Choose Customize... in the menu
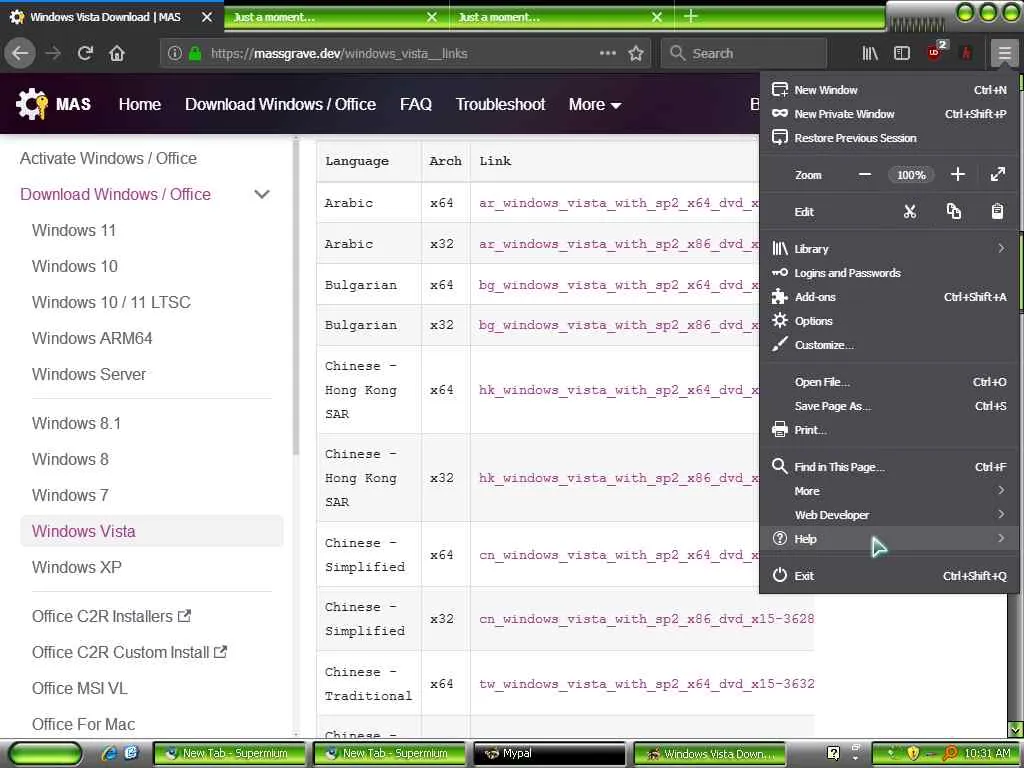 (x=889, y=345)
